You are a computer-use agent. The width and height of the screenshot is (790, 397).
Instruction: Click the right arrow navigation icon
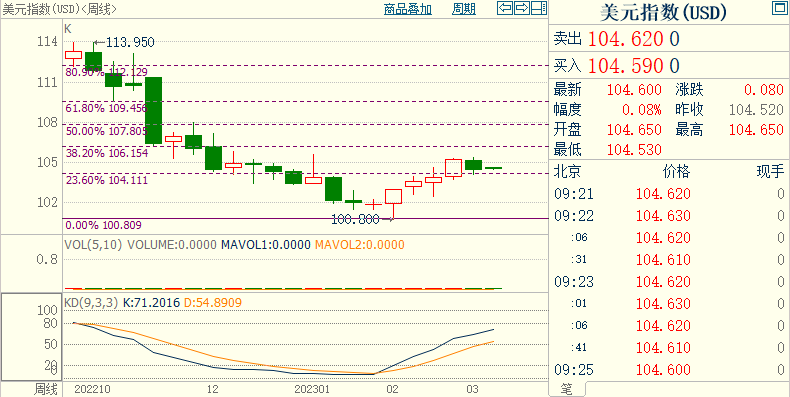click(x=522, y=8)
